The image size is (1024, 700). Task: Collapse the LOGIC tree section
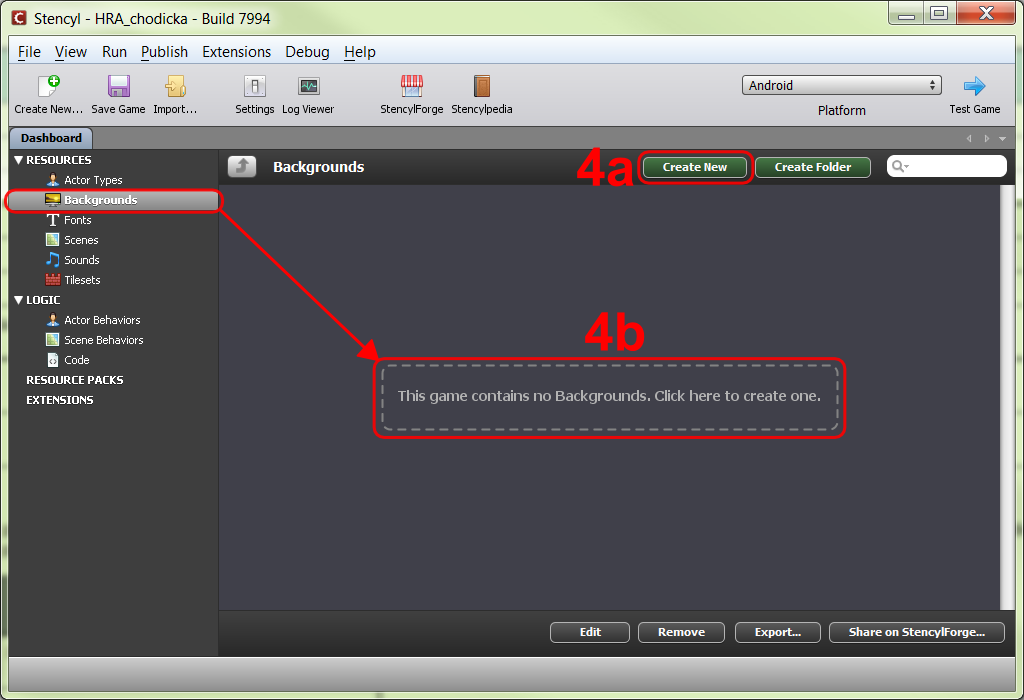[18, 300]
